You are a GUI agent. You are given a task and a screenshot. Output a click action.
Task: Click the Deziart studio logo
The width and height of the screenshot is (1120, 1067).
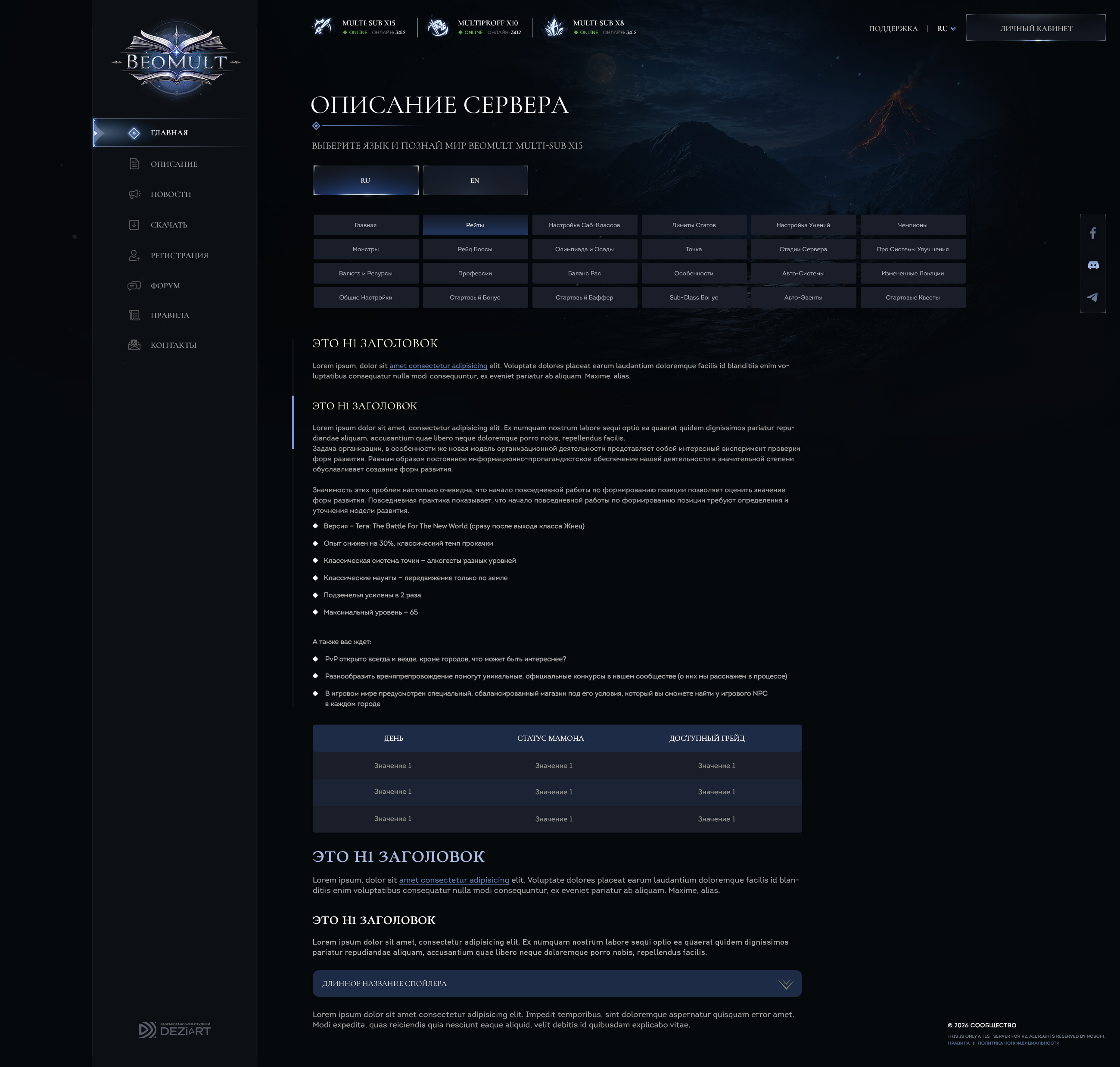175,1030
